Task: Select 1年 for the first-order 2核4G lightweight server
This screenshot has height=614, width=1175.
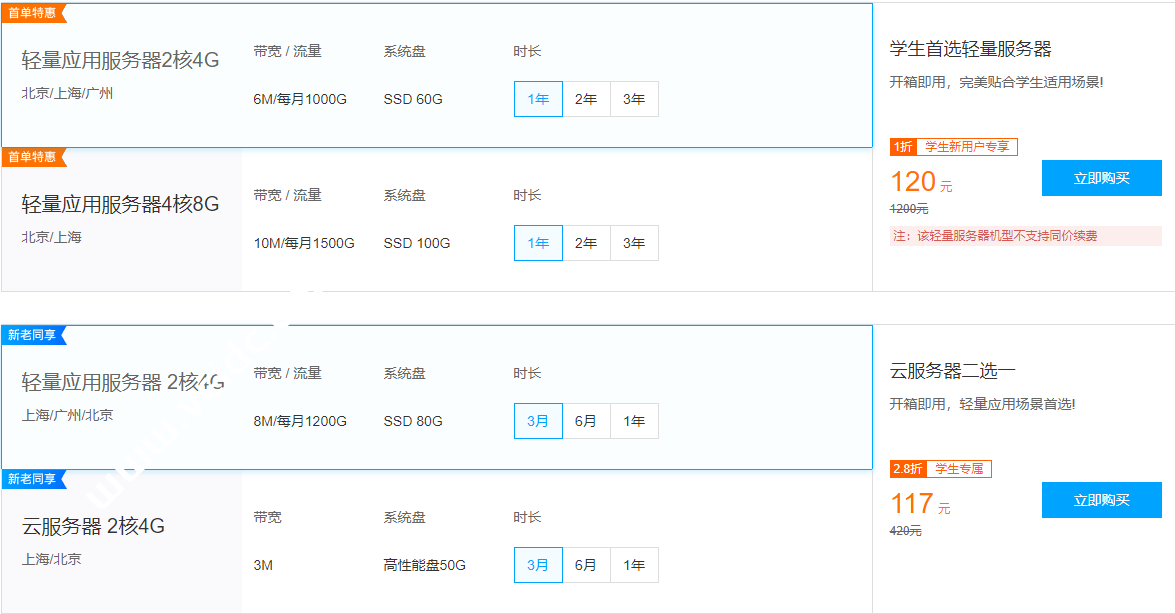Action: (538, 99)
